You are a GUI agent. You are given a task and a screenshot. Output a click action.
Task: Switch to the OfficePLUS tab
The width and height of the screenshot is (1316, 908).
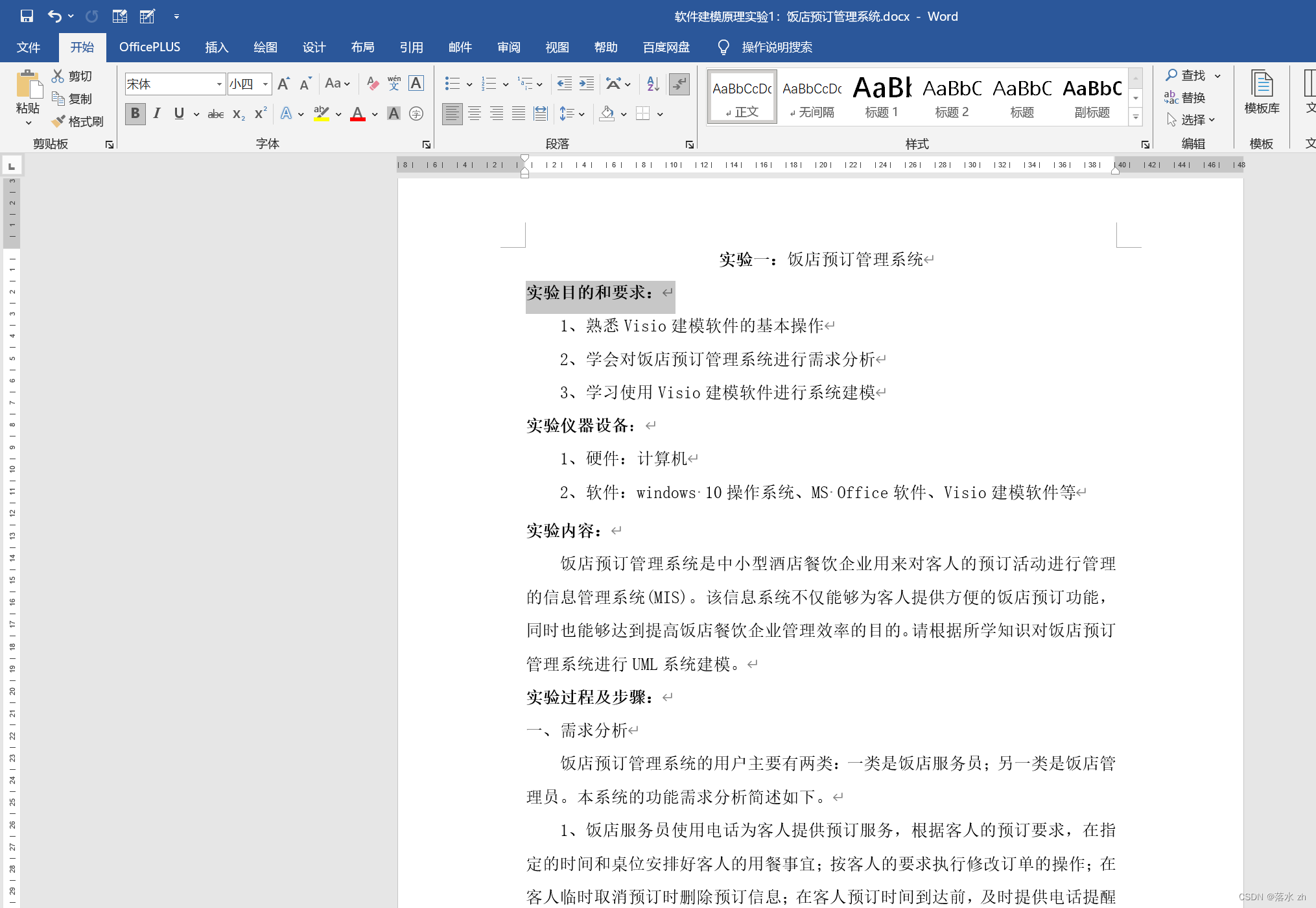(x=150, y=47)
